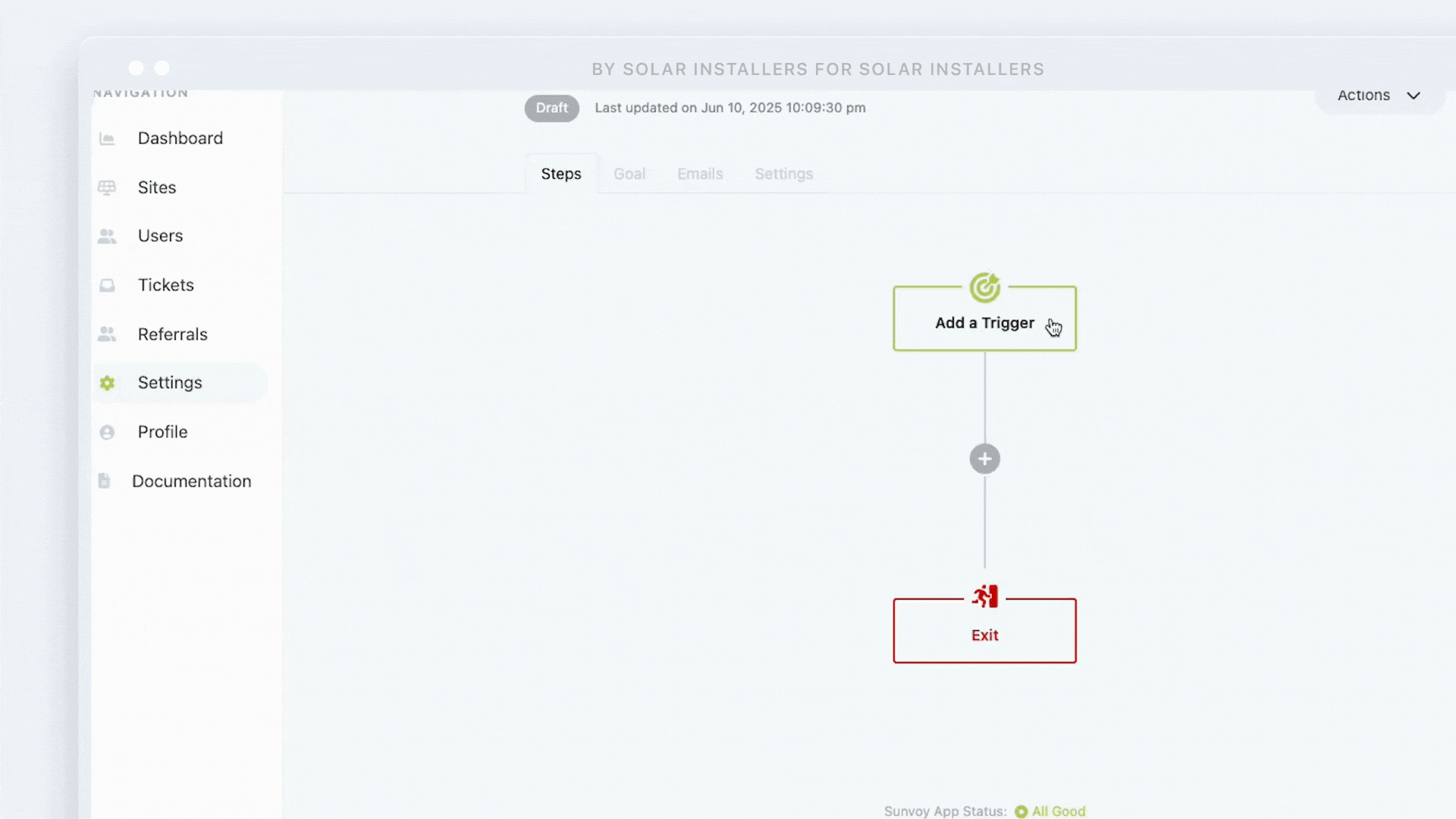This screenshot has width=1456, height=819.
Task: Click the green trigger target icon
Action: tap(984, 287)
